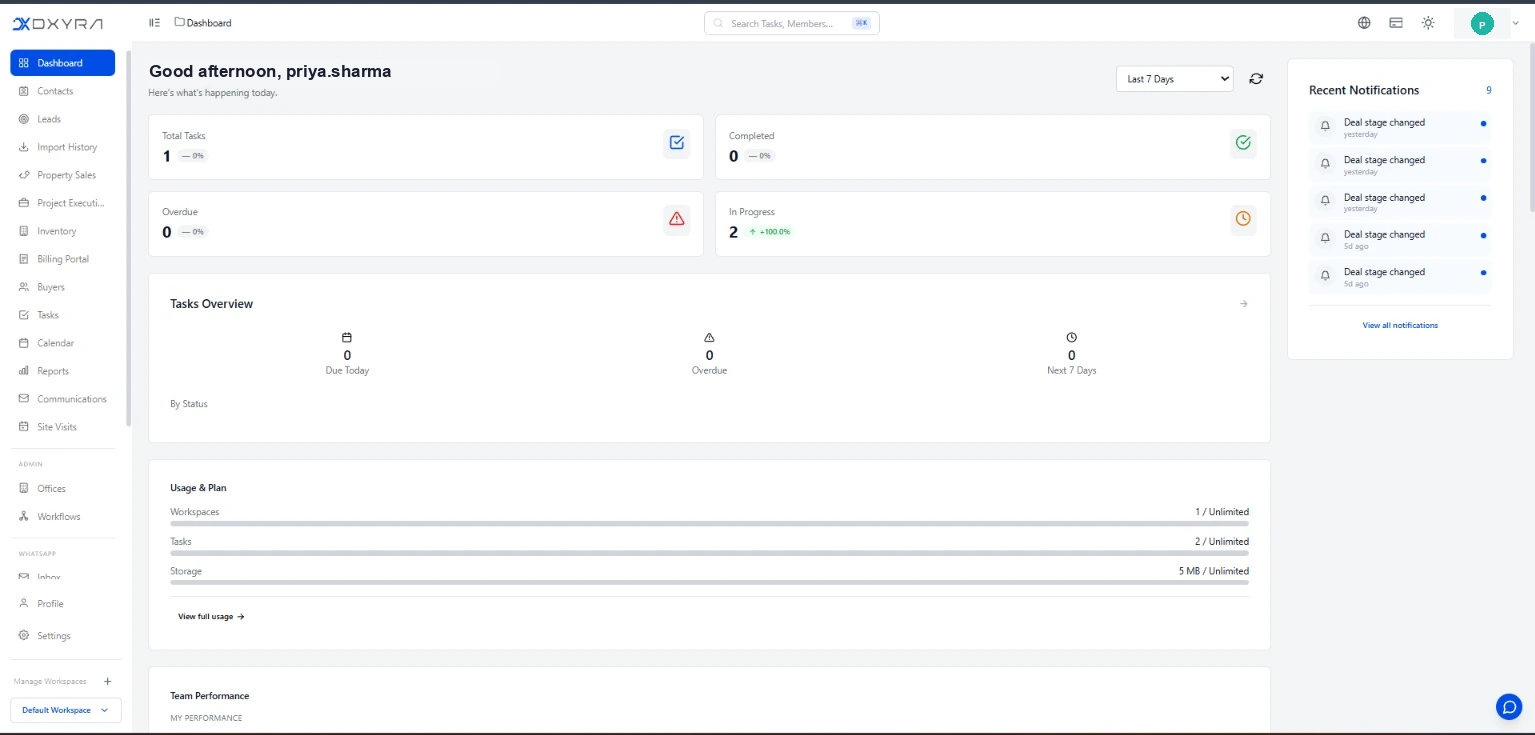Click the +100.0% In Progress badge

769,232
